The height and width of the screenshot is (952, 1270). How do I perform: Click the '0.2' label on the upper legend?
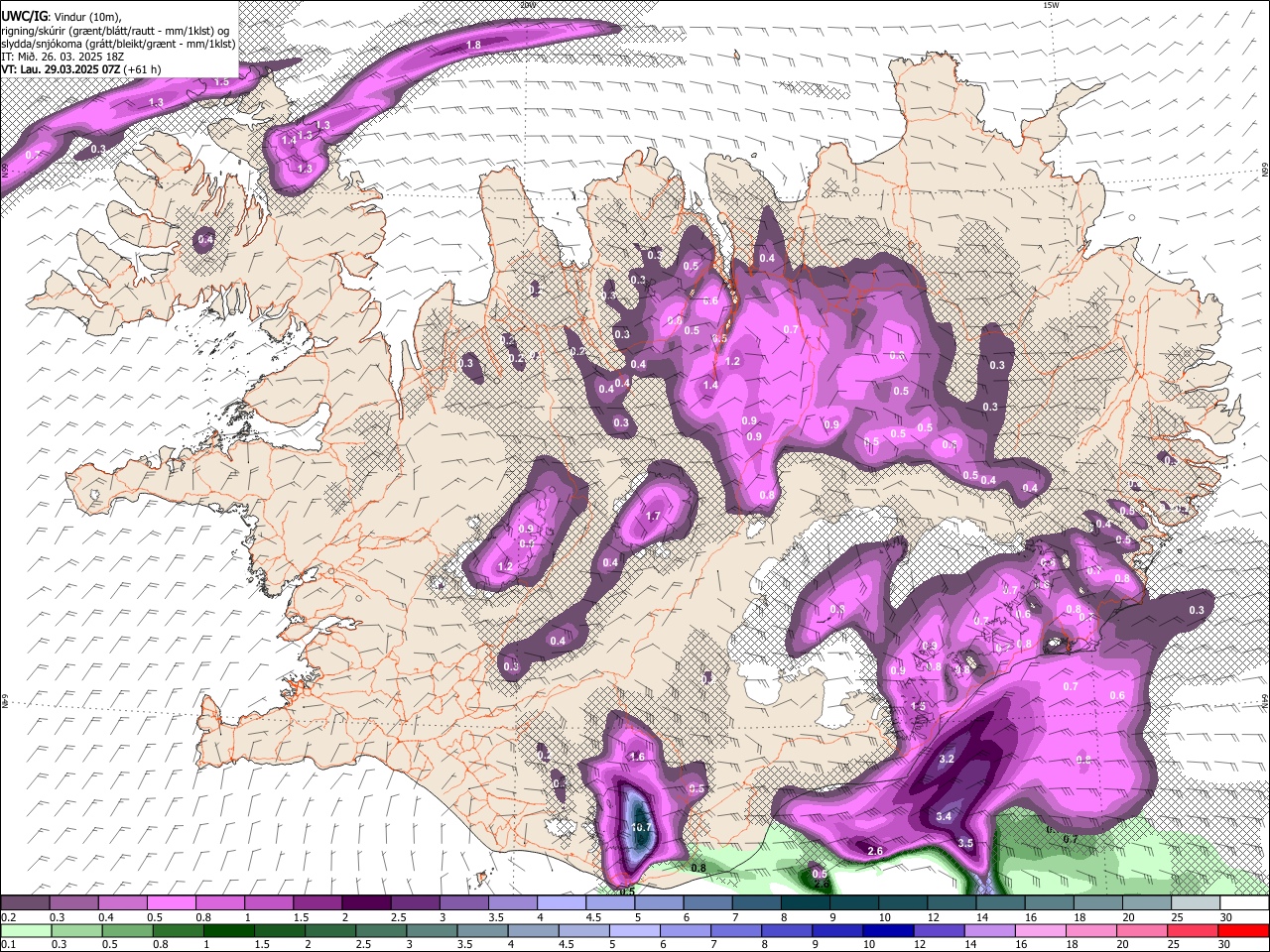[8, 917]
